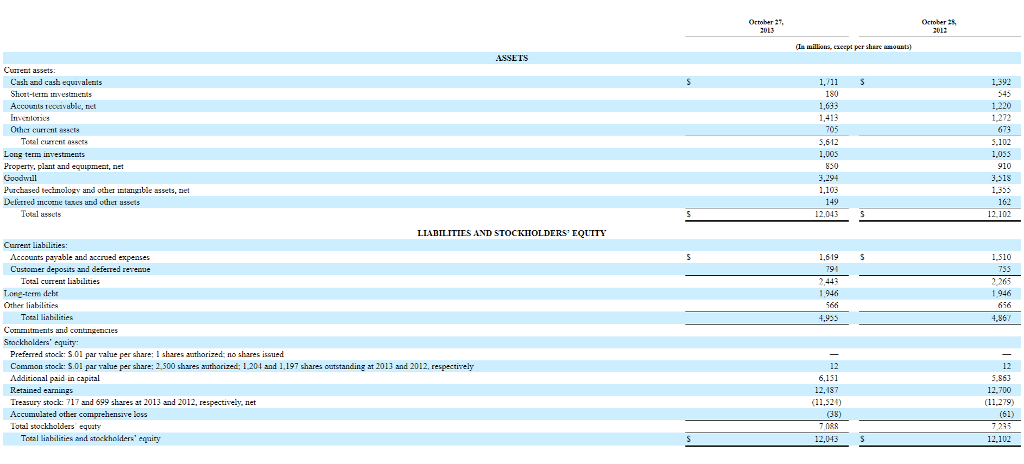The width and height of the screenshot is (1024, 464).
Task: Select "Deferred income taxes and other assets" label
Action: pyautogui.click(x=72, y=202)
